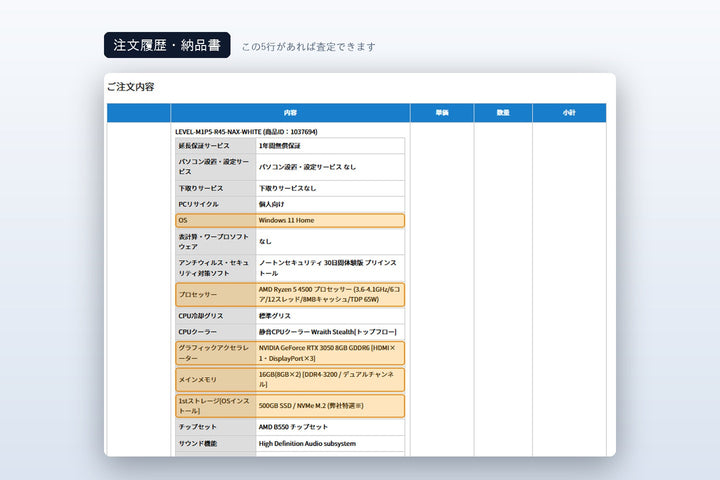Click the PCリサイクル row label
Image resolution: width=720 pixels, height=480 pixels.
pos(198,204)
